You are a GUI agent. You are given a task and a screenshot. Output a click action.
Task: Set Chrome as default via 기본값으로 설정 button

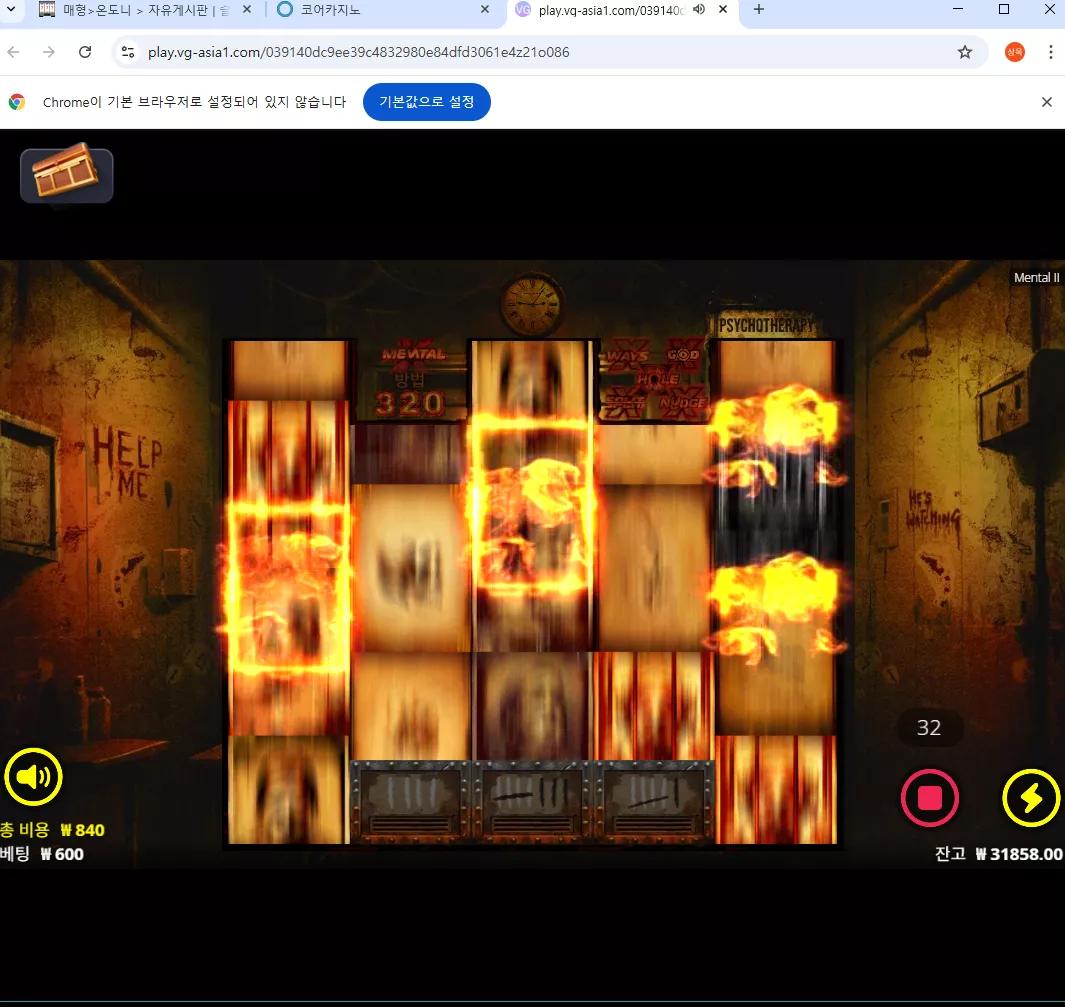(427, 102)
